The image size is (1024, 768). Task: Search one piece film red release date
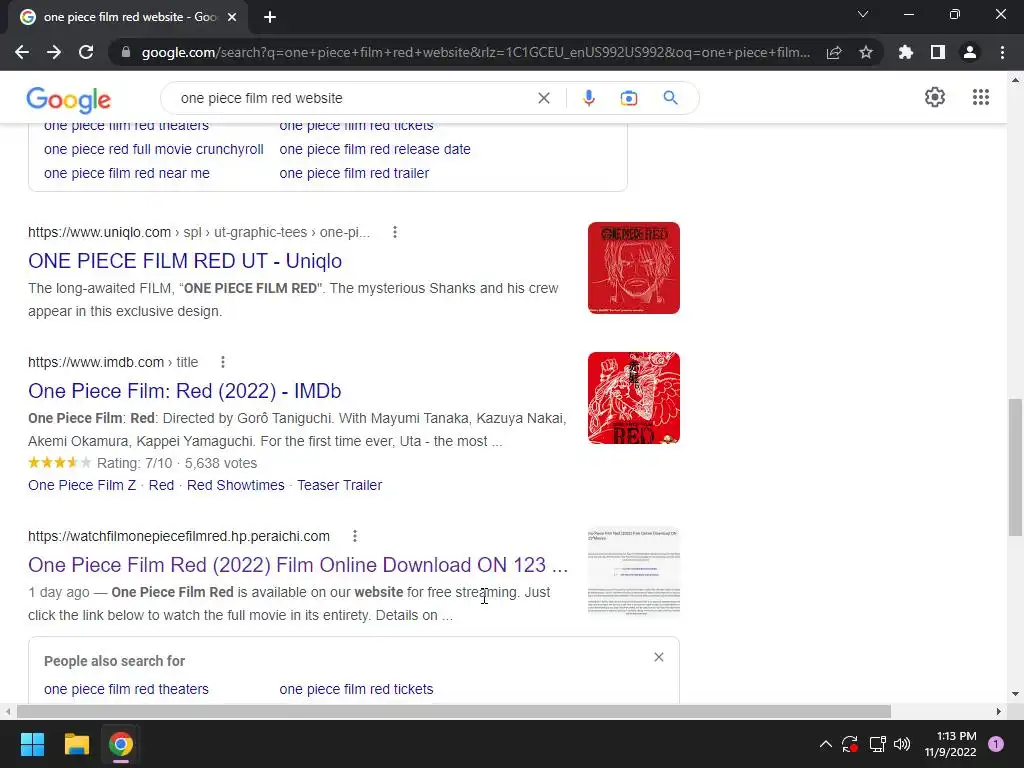tap(375, 149)
